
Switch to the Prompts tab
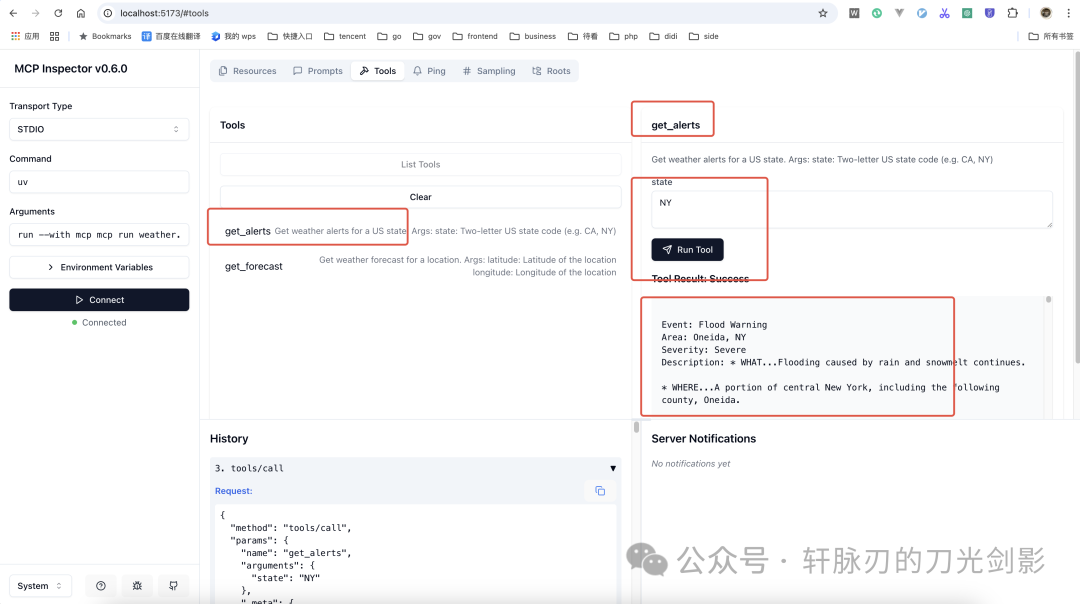318,71
